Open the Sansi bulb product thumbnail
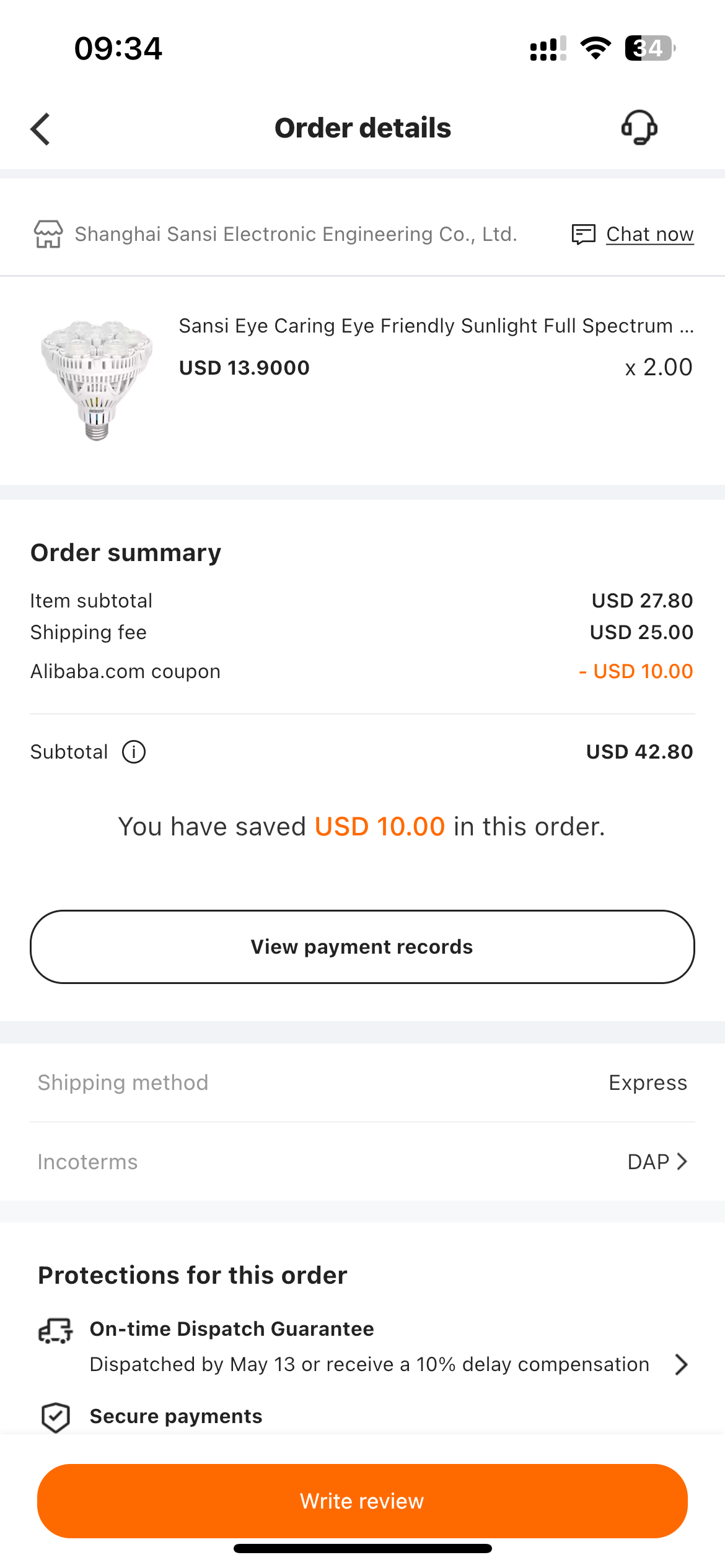The height and width of the screenshot is (1568, 725). 97,380
